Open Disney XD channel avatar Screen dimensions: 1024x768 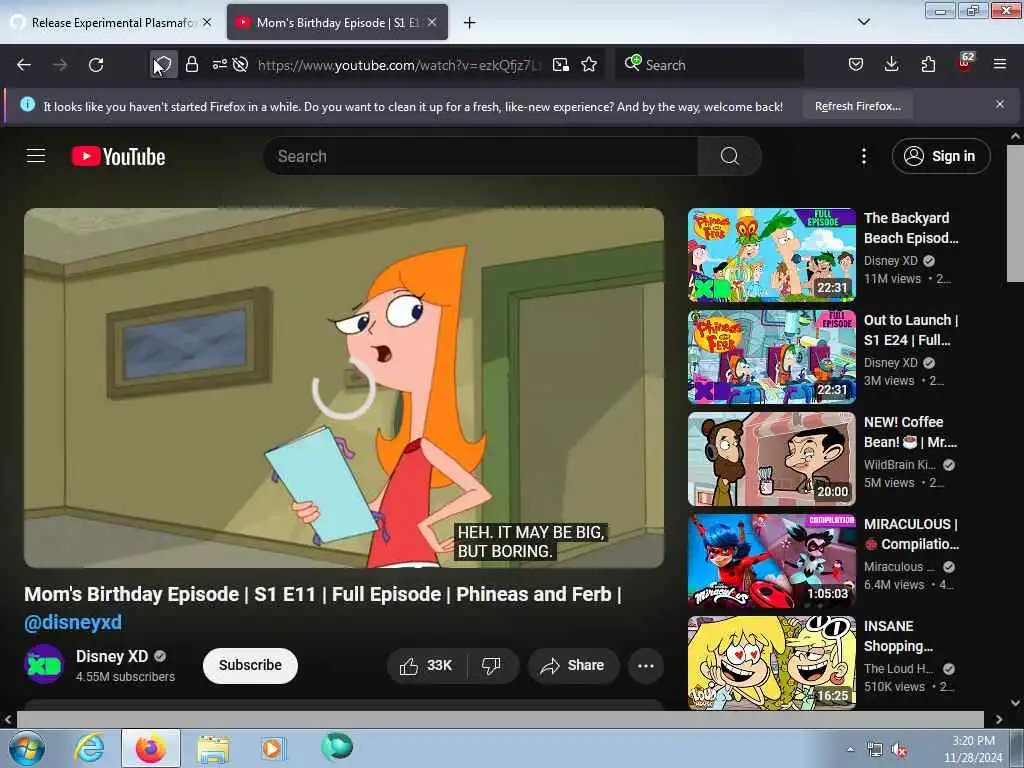click(44, 664)
